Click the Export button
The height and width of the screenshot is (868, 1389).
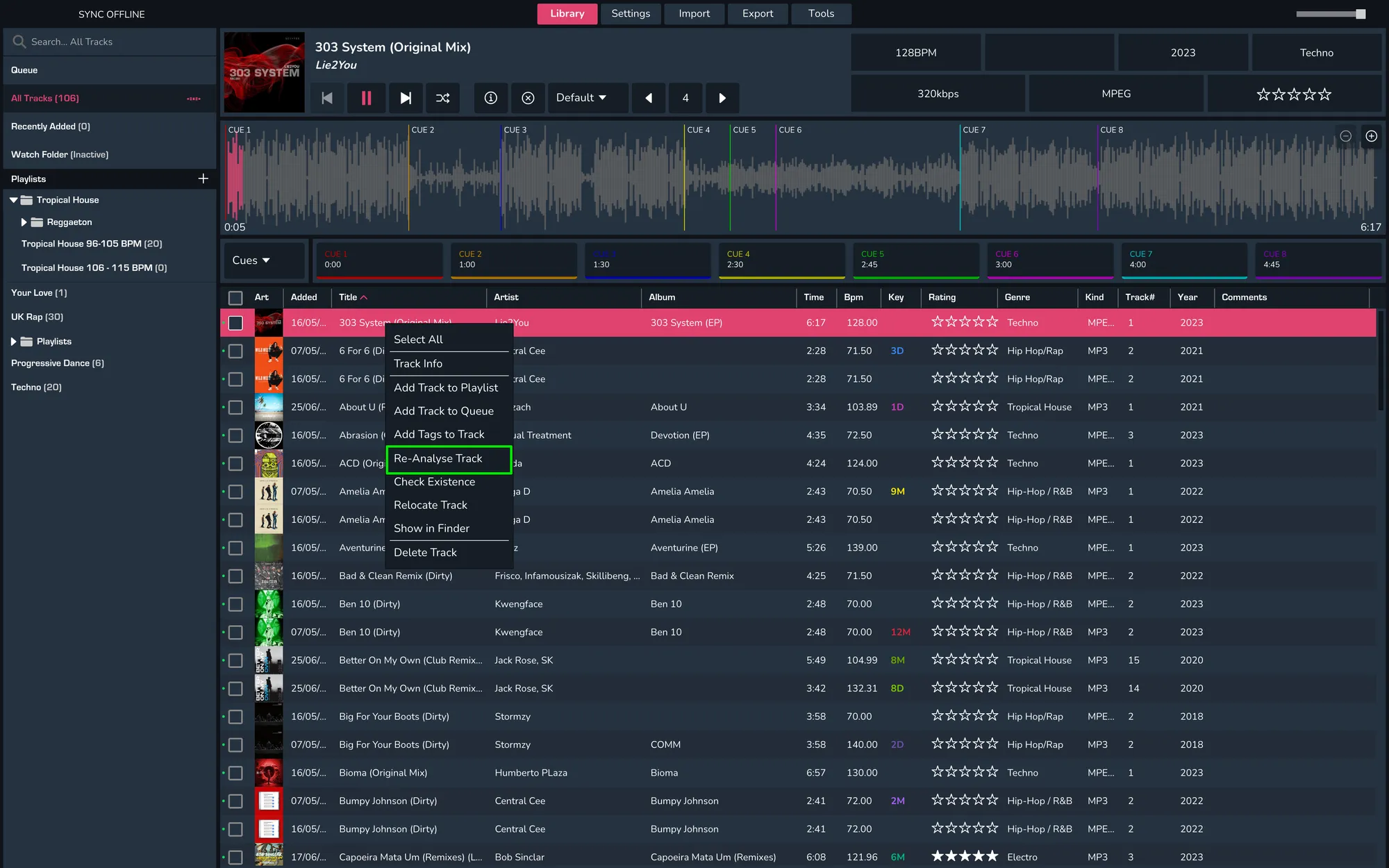[x=757, y=14]
